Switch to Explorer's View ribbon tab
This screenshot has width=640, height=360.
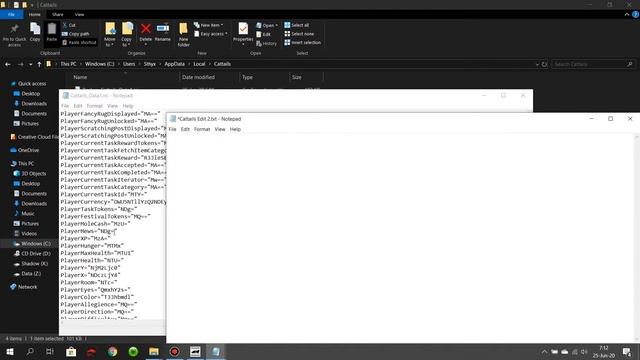point(79,14)
